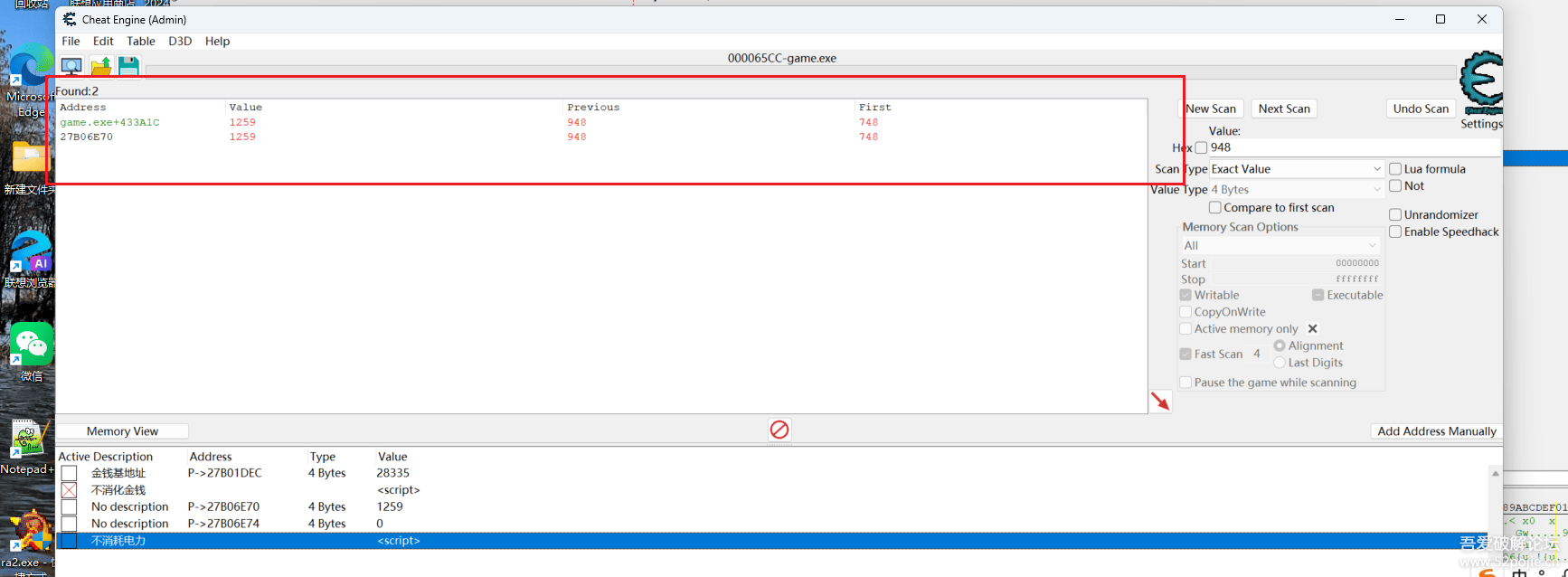
Task: Click the clear address list prohibition icon
Action: 779,430
